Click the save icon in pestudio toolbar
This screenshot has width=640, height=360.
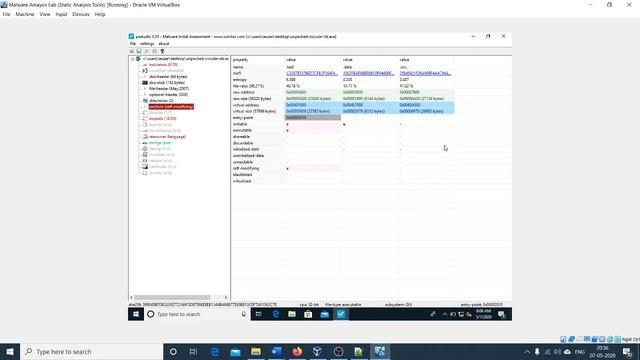pos(139,51)
